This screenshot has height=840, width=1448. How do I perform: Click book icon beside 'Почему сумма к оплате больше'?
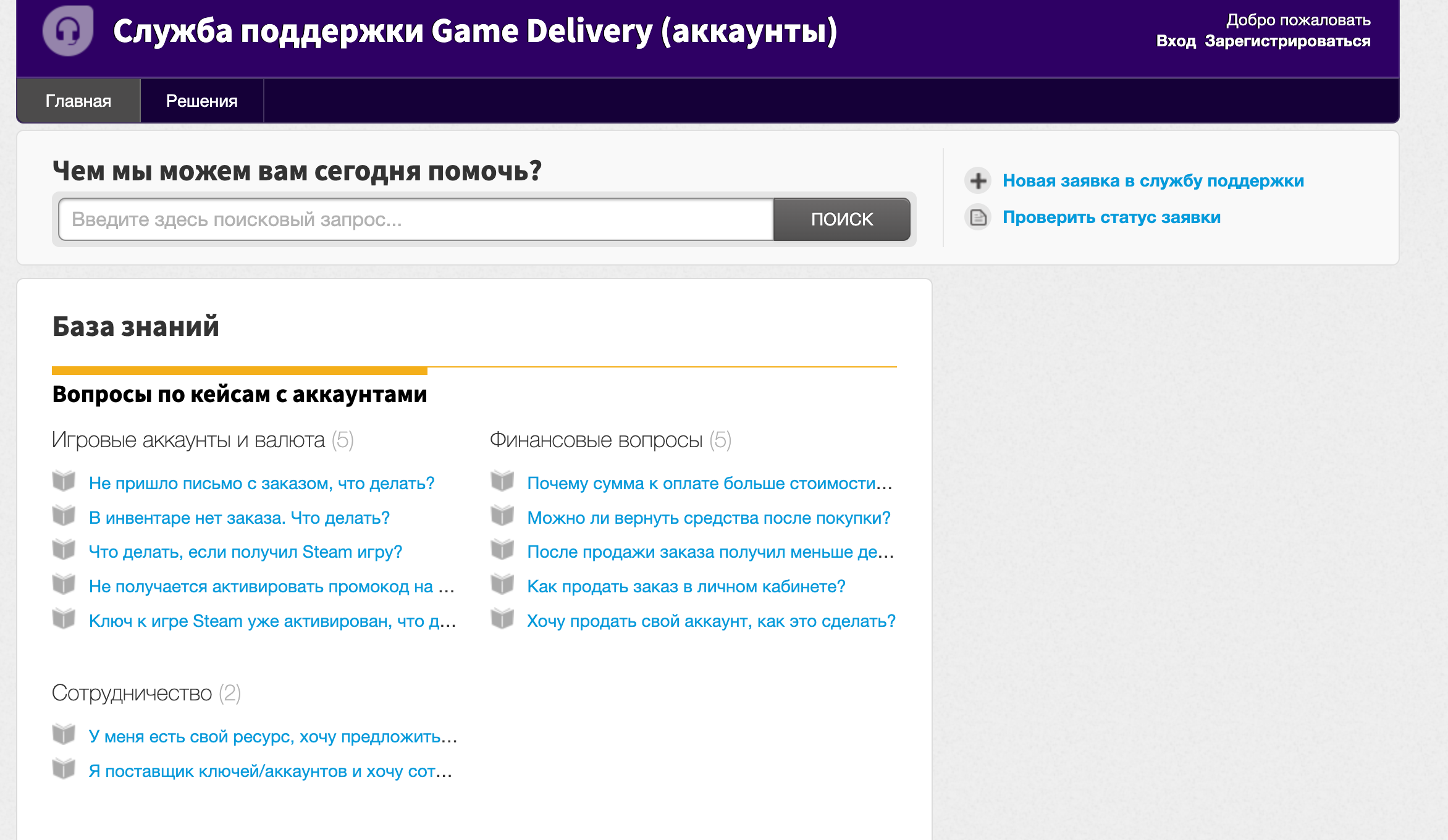pos(502,481)
